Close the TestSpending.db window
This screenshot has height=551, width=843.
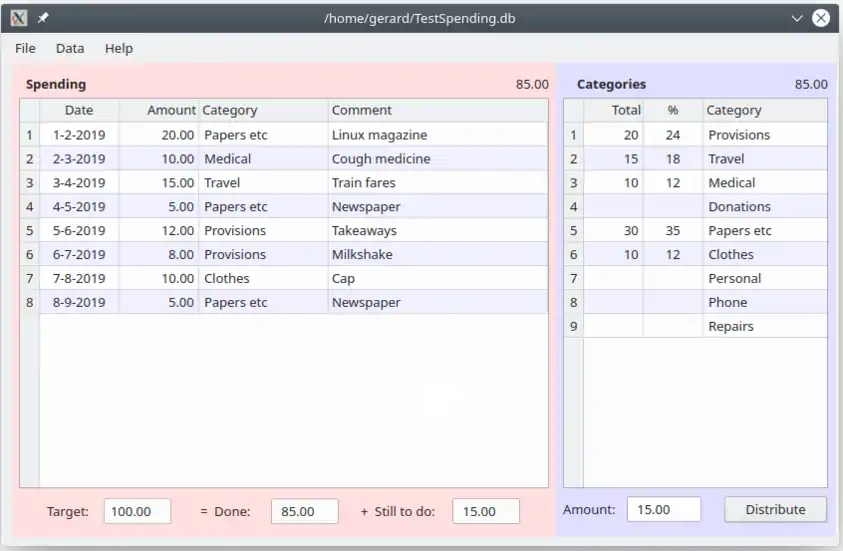pyautogui.click(x=821, y=18)
